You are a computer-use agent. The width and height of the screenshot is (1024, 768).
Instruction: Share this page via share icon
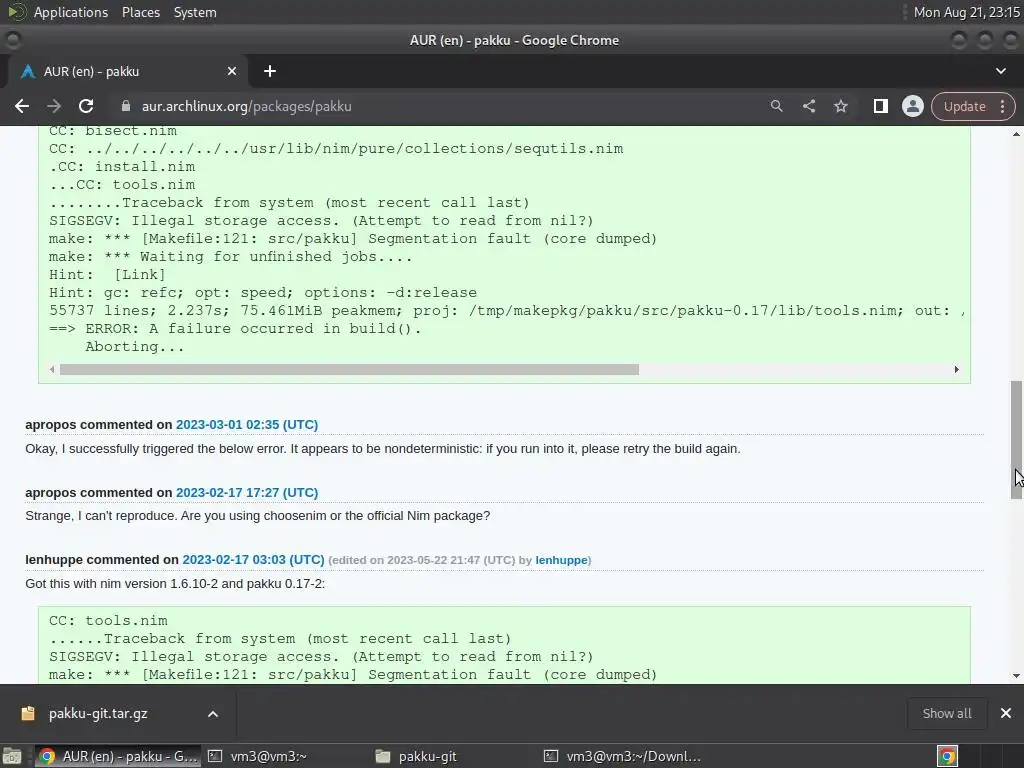808,106
